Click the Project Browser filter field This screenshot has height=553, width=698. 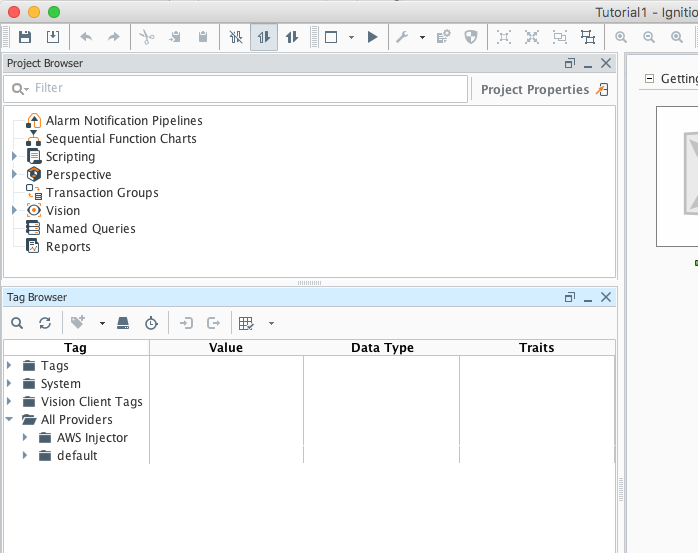click(x=240, y=88)
